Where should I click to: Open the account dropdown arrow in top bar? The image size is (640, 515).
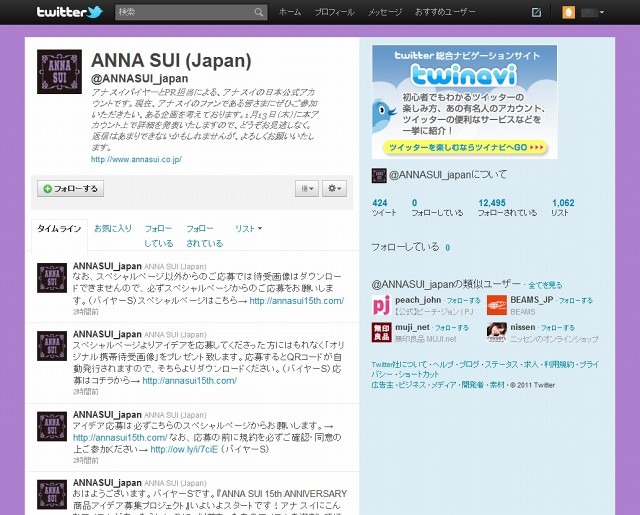point(602,13)
